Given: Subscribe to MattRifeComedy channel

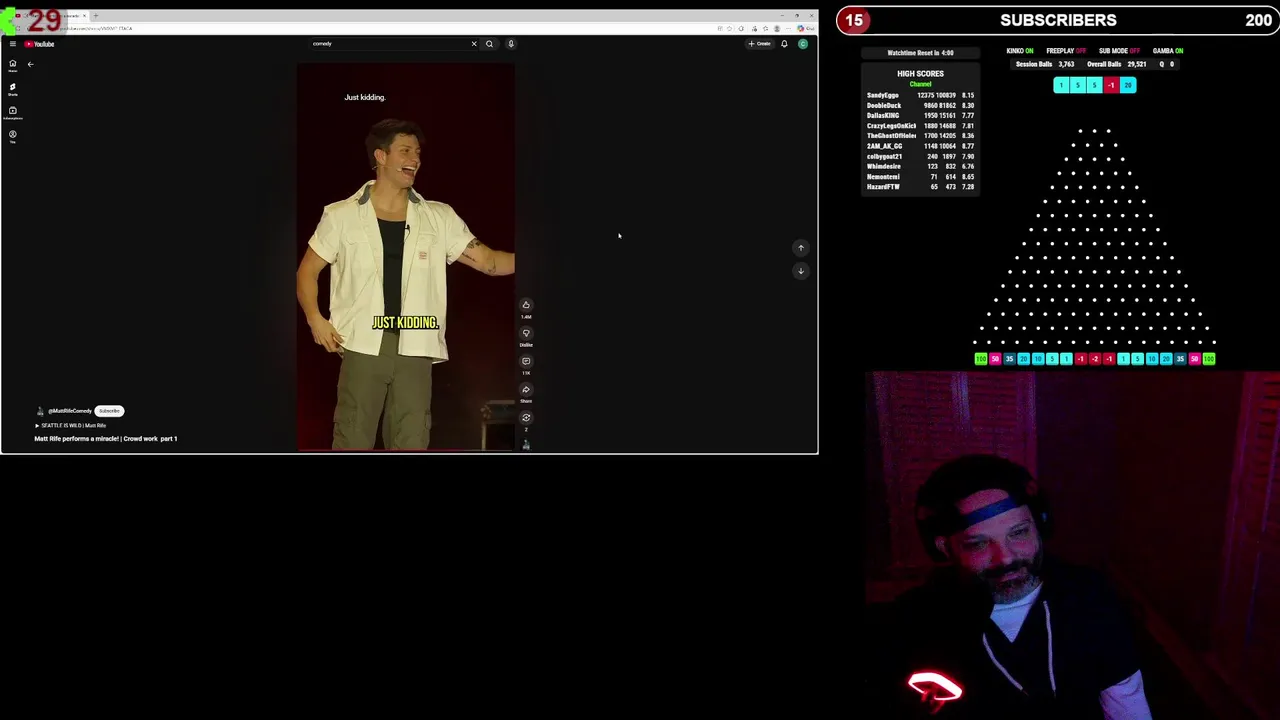Looking at the screenshot, I should [109, 411].
